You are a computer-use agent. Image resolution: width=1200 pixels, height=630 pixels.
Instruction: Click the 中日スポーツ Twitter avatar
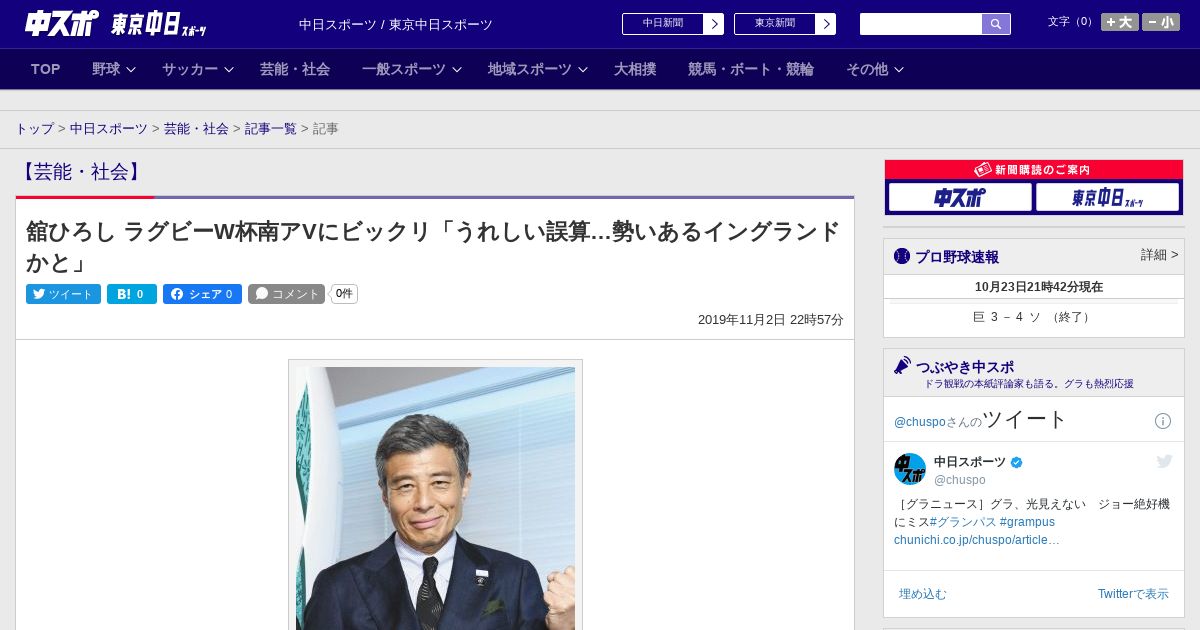pos(910,469)
